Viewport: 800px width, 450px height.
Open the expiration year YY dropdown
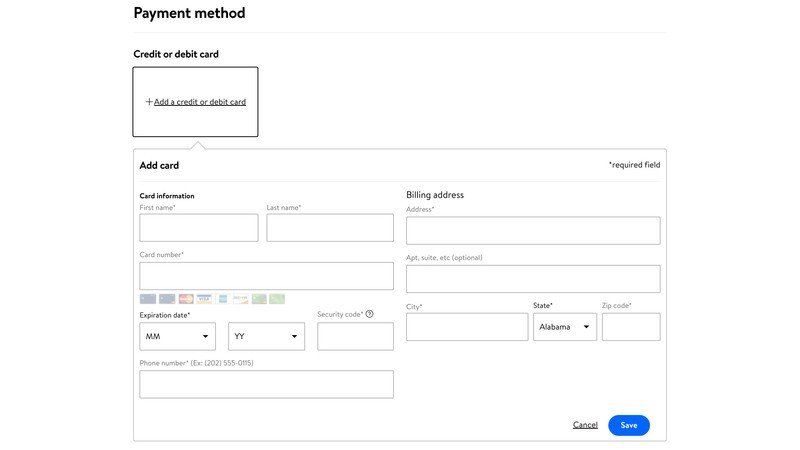[x=266, y=336]
